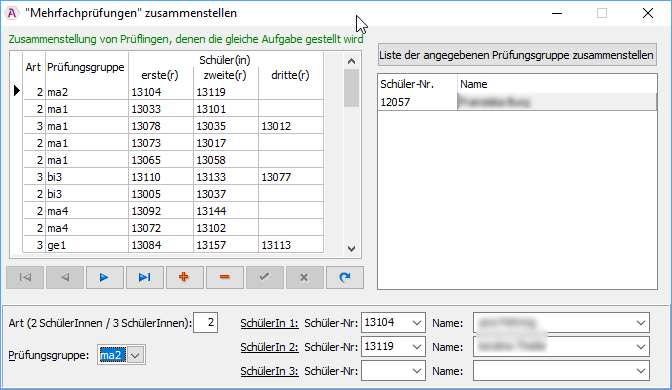Click the 'SchülerIn 2:' underlined label
Screen dimensions: 672x390
pyautogui.click(x=269, y=347)
